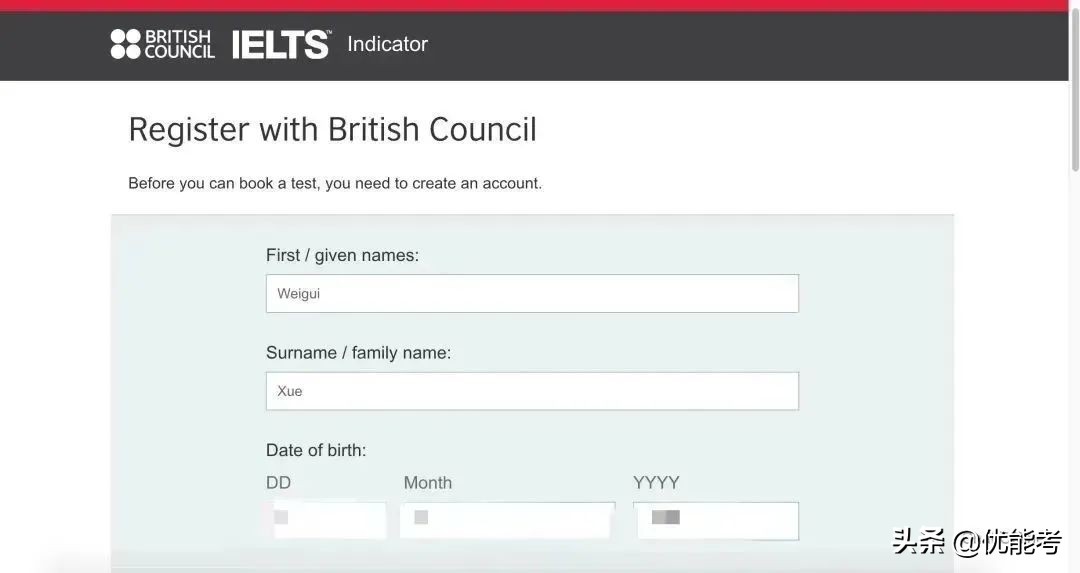Click the DD day-of-birth field
This screenshot has width=1080, height=573.
coord(328,520)
